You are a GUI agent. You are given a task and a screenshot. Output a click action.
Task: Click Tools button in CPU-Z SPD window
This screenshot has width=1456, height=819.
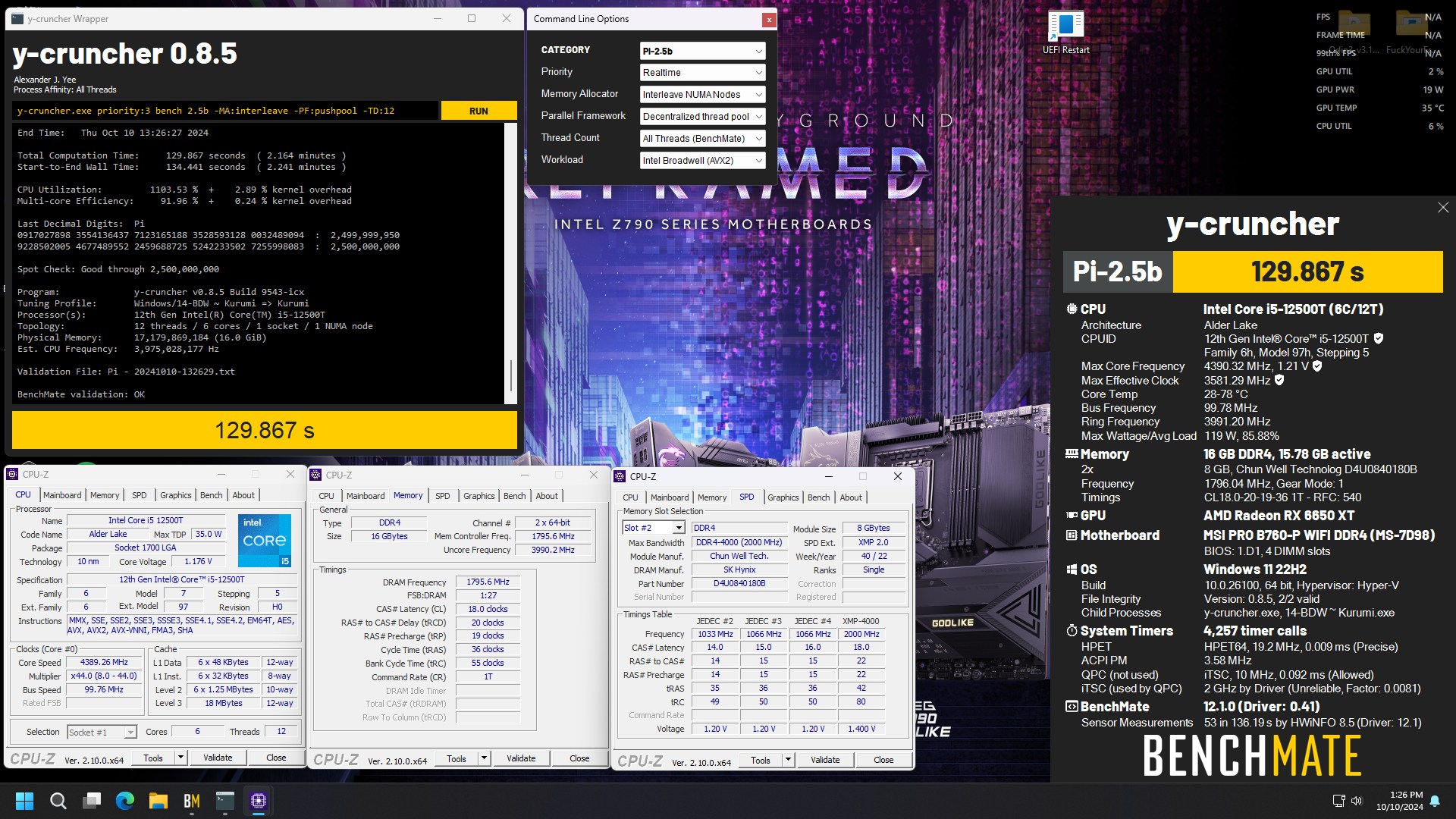pyautogui.click(x=761, y=760)
